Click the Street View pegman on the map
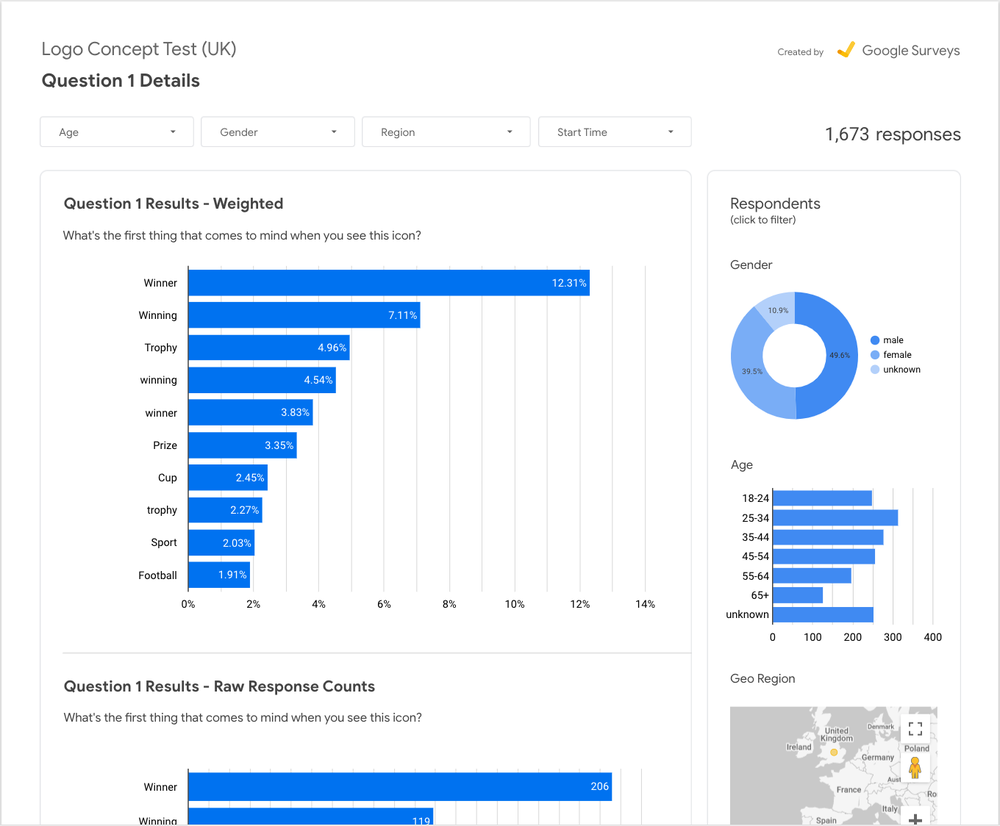The height and width of the screenshot is (826, 1000). (x=915, y=767)
